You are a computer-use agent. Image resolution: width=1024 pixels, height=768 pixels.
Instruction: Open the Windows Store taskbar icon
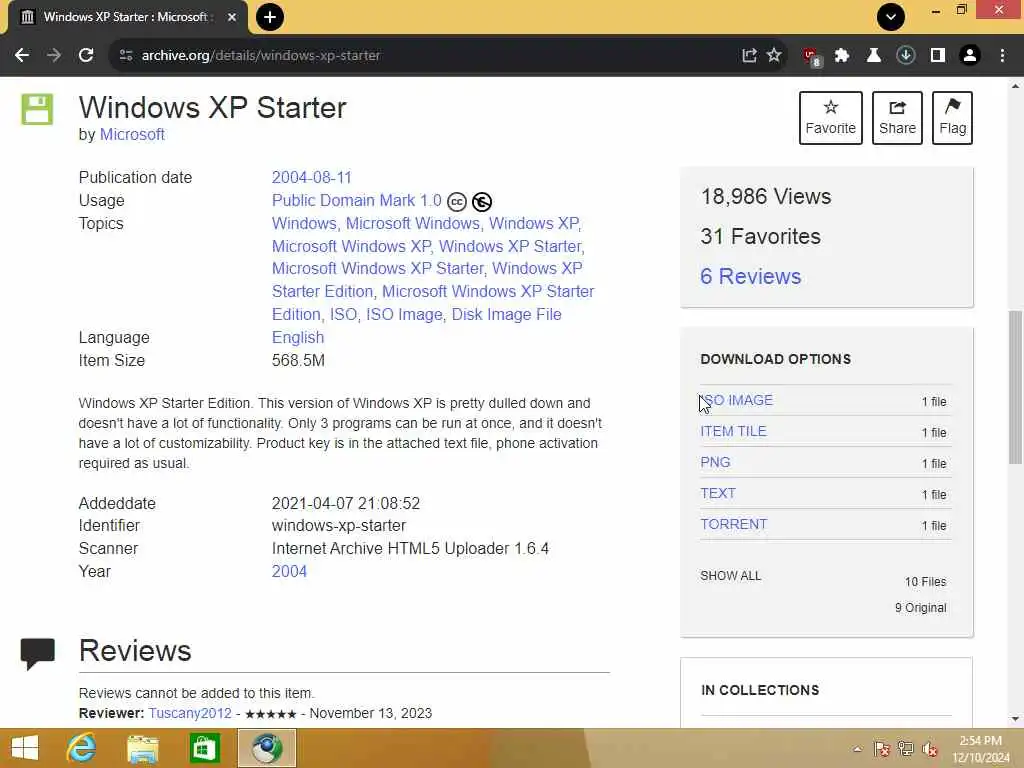click(204, 749)
